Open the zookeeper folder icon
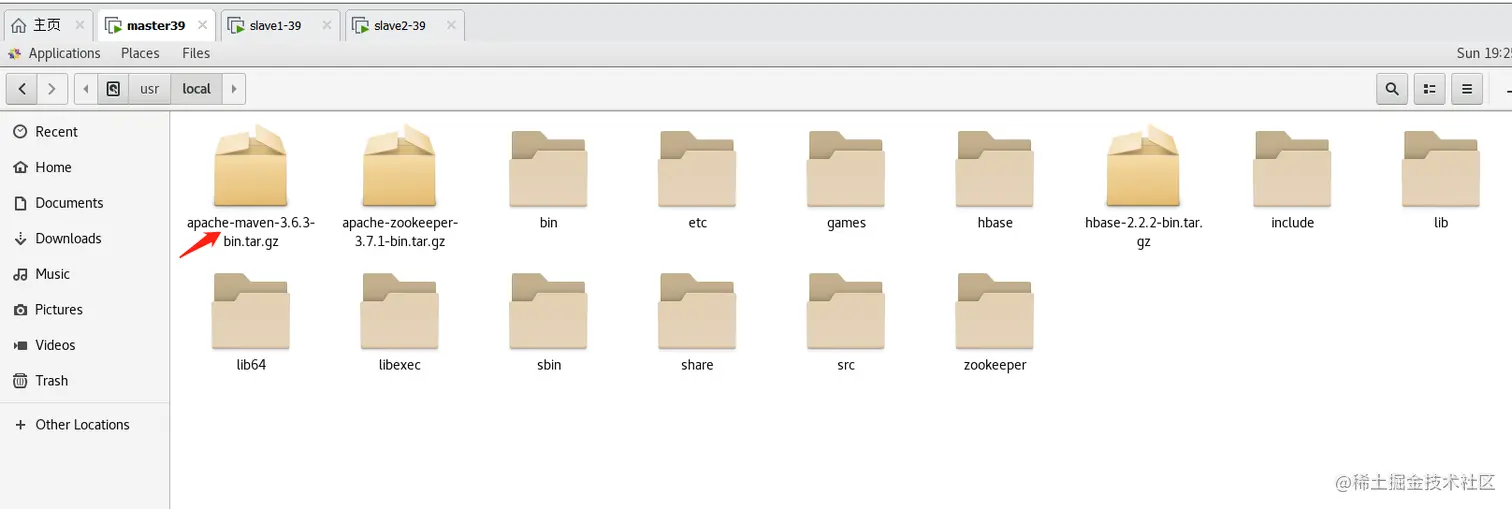1512x509 pixels. [995, 311]
